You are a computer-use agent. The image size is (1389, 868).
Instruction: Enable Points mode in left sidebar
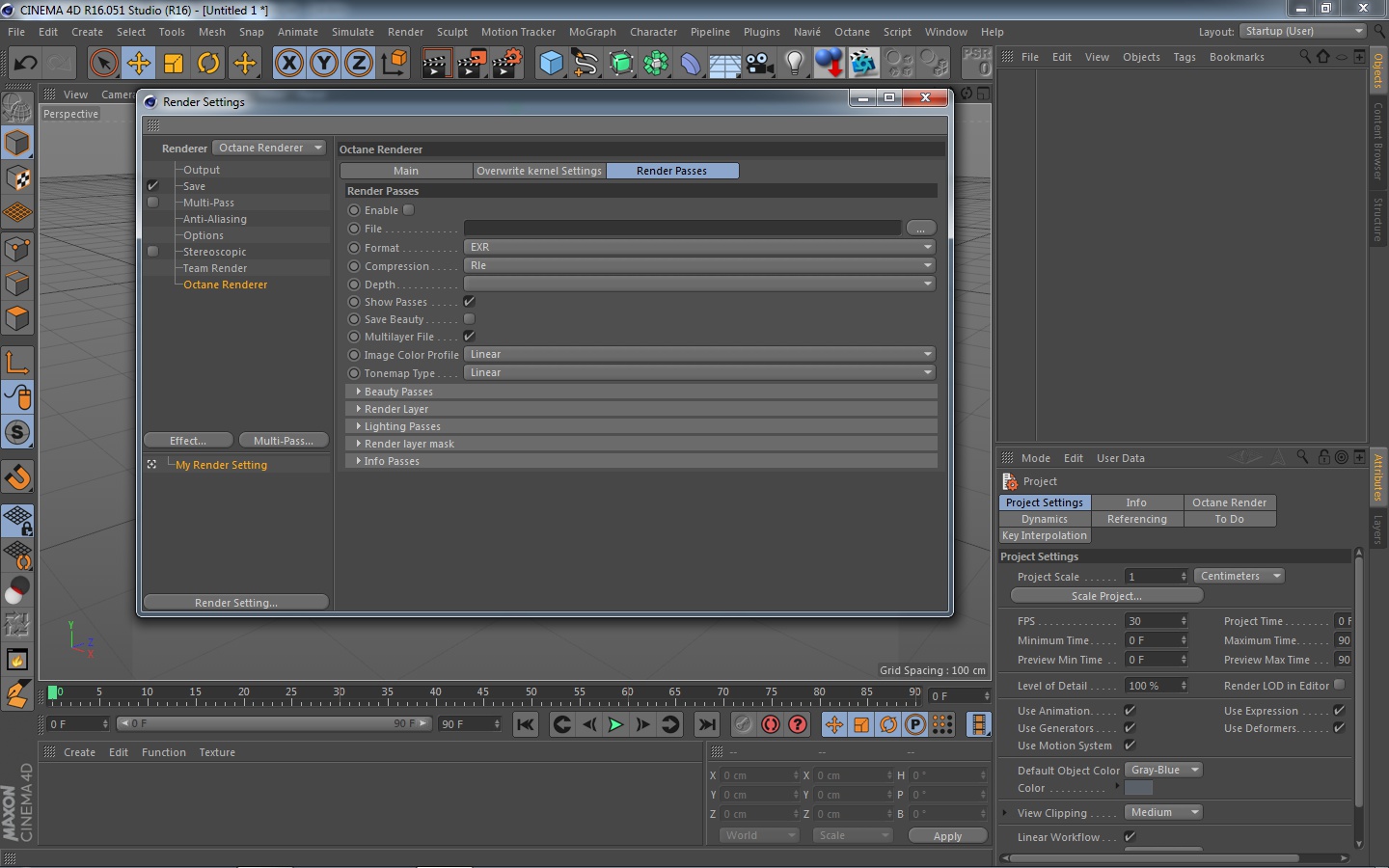click(x=17, y=249)
